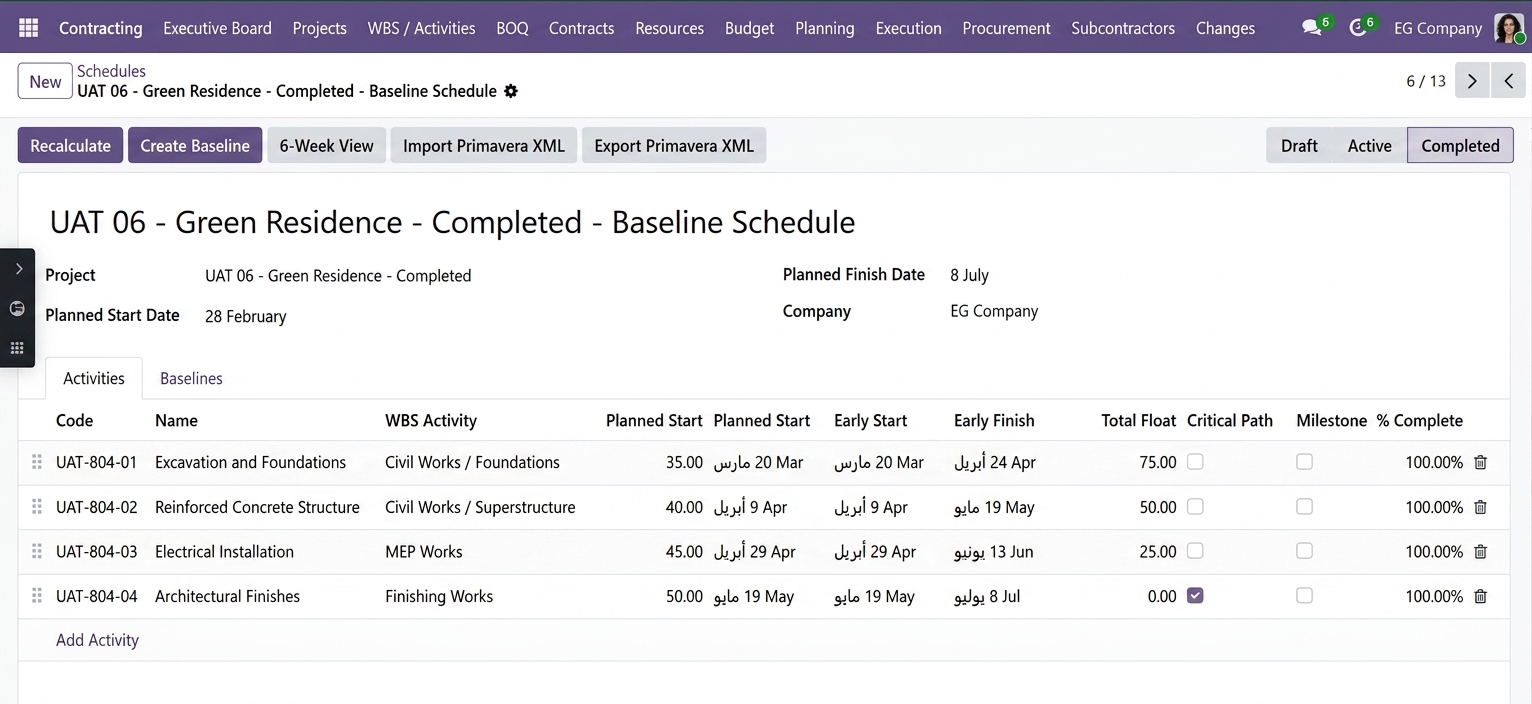The image size is (1532, 704).
Task: Click Import Primavera XML
Action: click(x=484, y=145)
